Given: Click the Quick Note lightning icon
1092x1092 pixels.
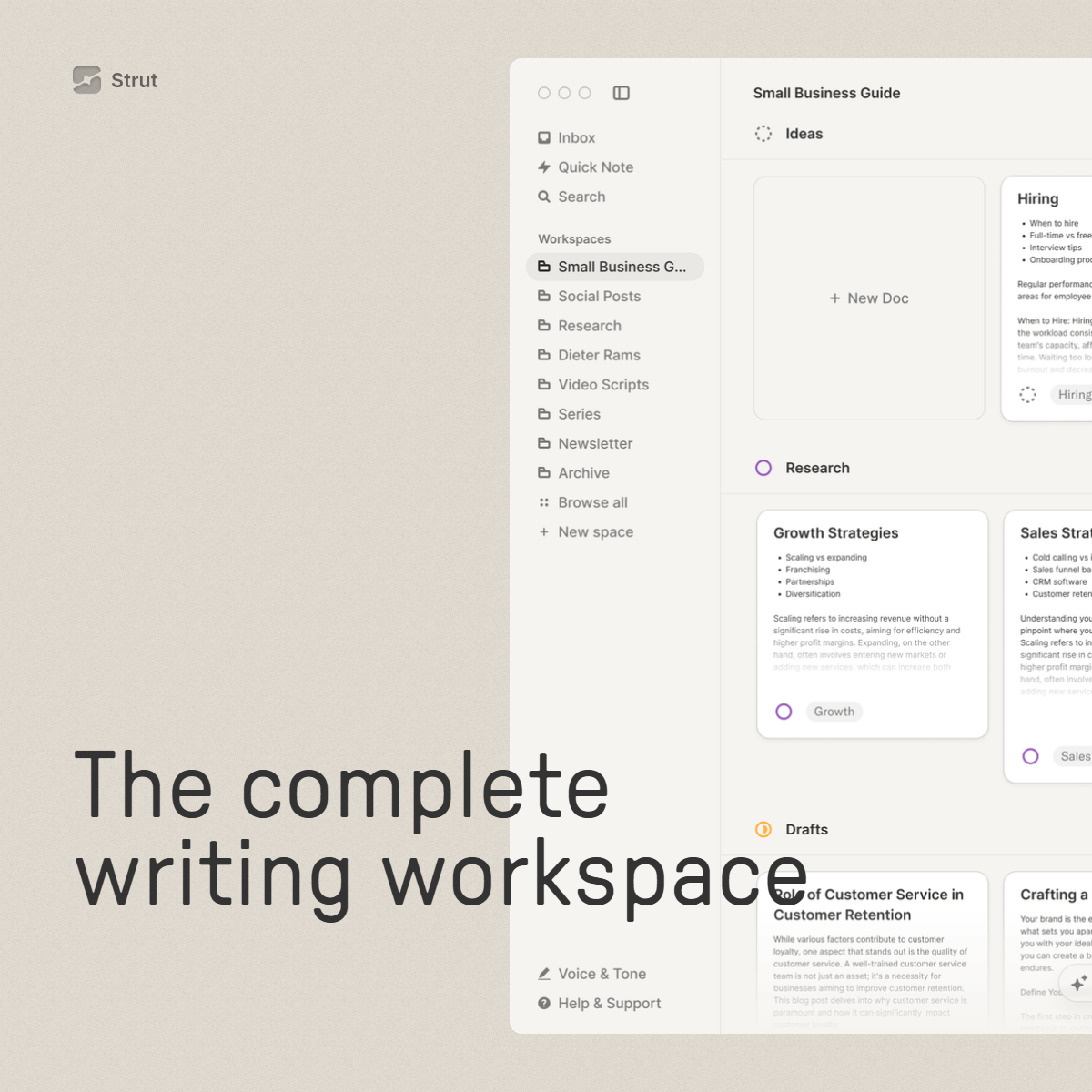Looking at the screenshot, I should pos(544,167).
